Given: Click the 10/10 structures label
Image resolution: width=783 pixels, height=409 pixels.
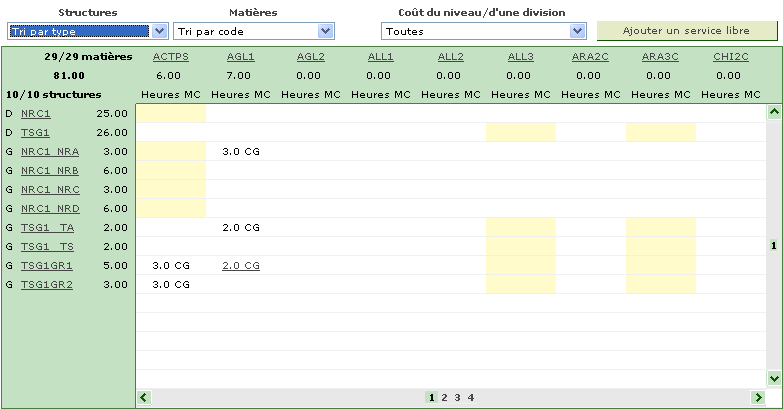Looking at the screenshot, I should 53,94.
